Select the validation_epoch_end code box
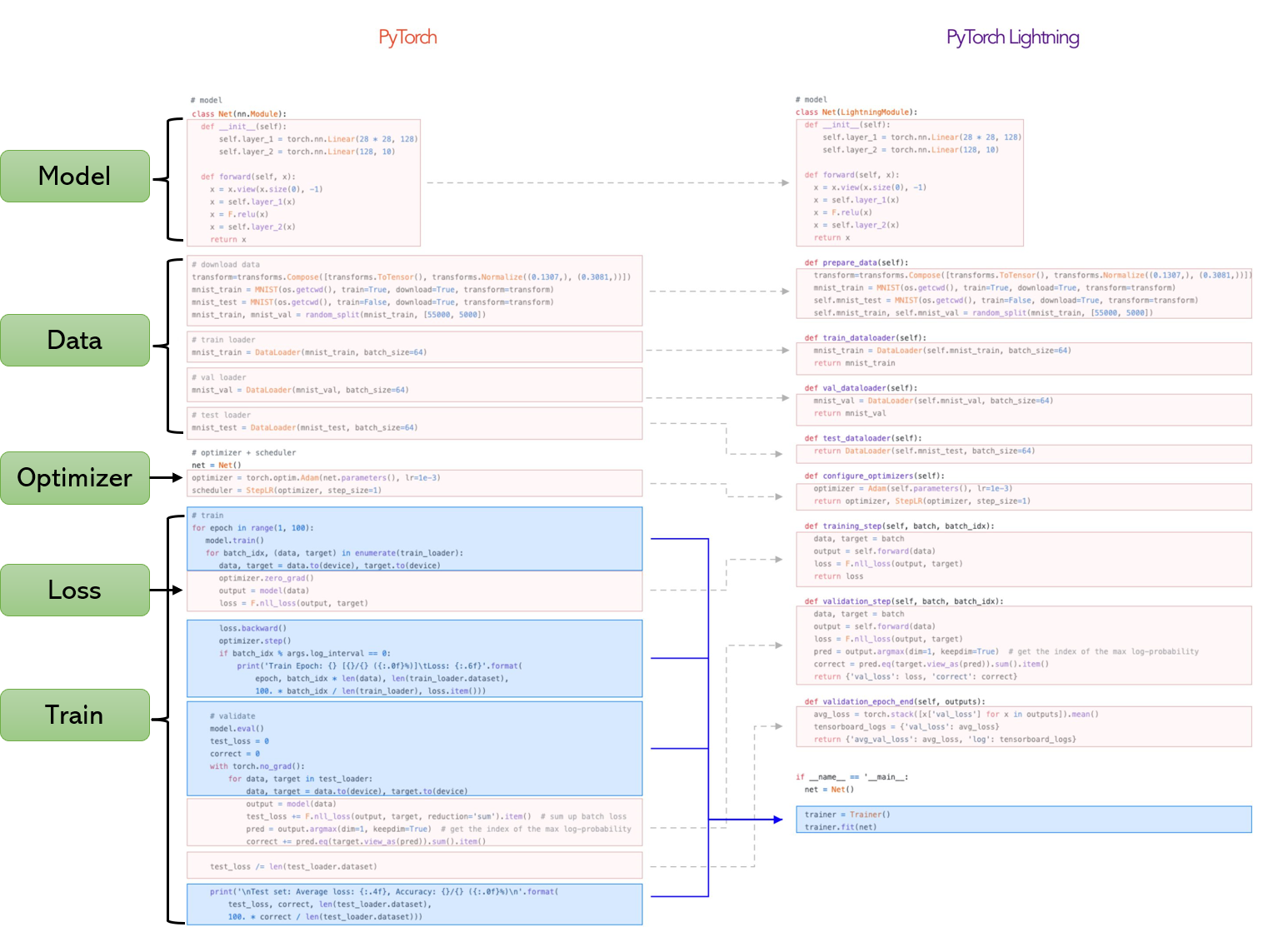This screenshot has width=1288, height=937. [1023, 726]
